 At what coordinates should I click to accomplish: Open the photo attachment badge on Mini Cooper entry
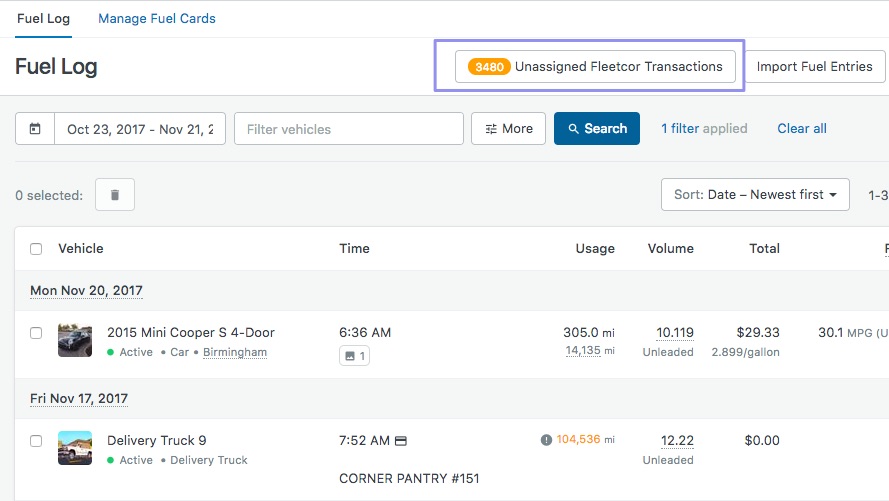pyautogui.click(x=354, y=355)
